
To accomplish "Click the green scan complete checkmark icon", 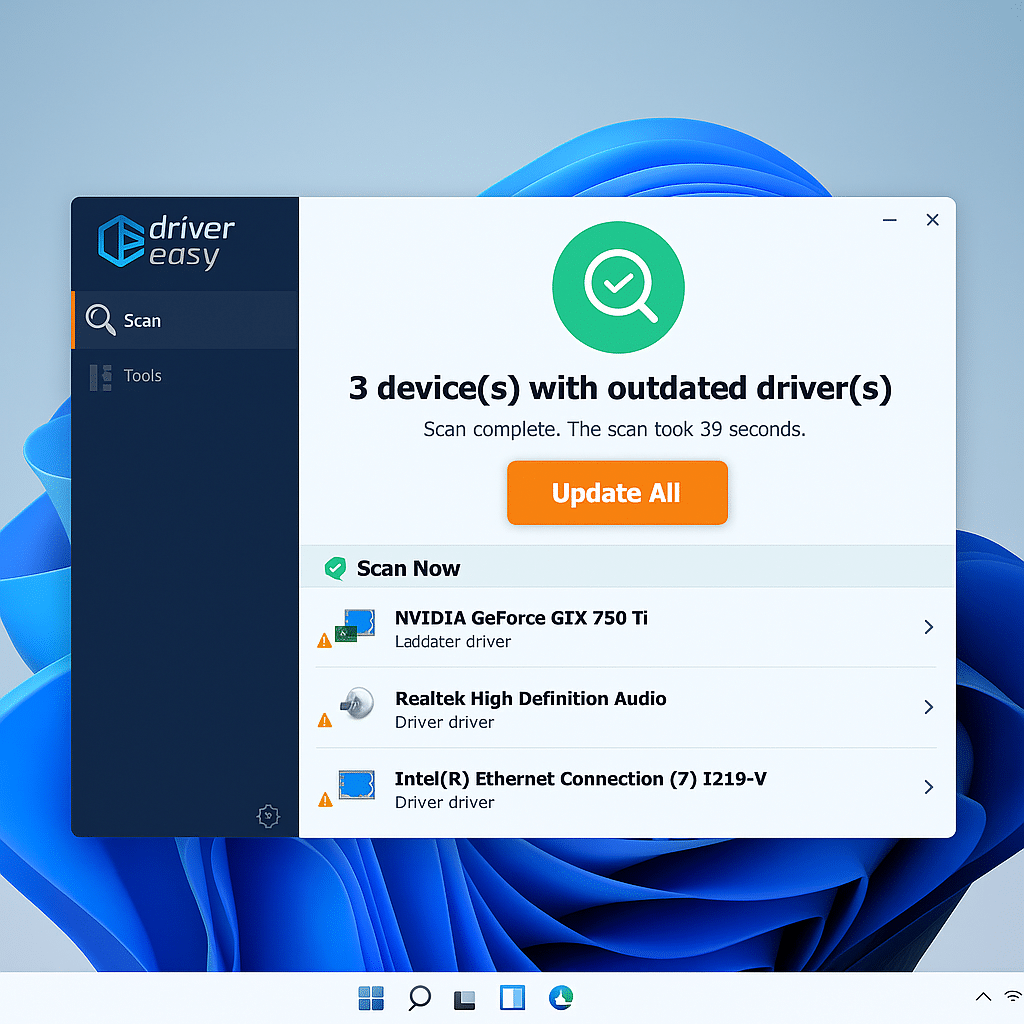I will (x=618, y=287).
